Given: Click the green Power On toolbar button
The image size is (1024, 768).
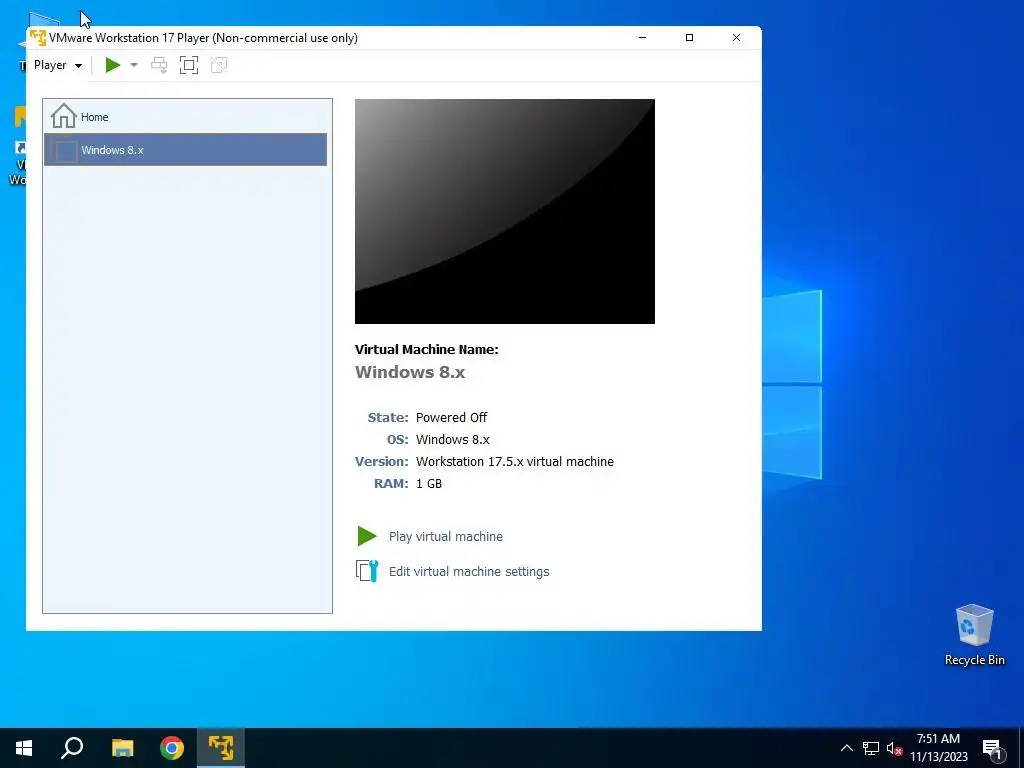Looking at the screenshot, I should 113,65.
